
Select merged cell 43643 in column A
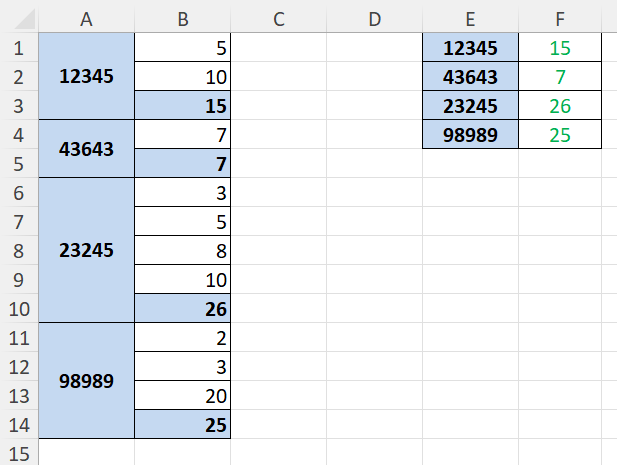tap(86, 149)
